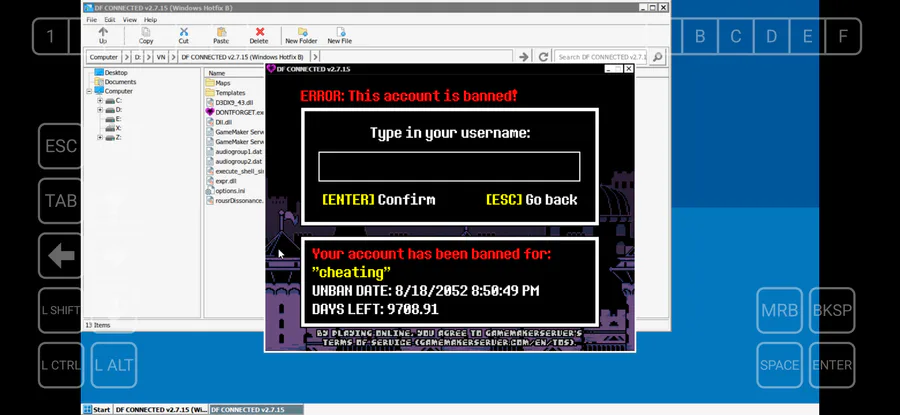This screenshot has width=900, height=415.
Task: Click the Computer breadcrumb segment
Action: [104, 57]
